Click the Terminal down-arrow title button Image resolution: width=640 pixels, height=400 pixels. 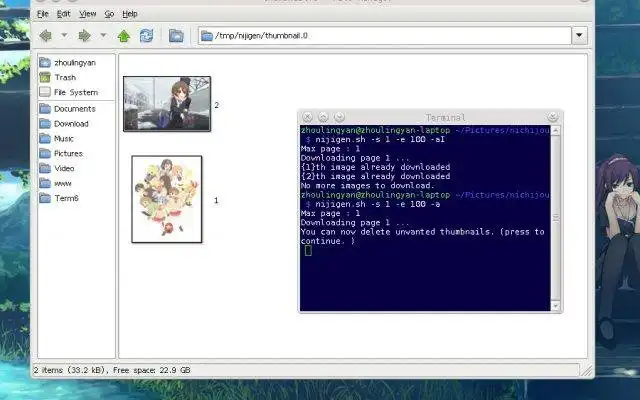point(339,118)
